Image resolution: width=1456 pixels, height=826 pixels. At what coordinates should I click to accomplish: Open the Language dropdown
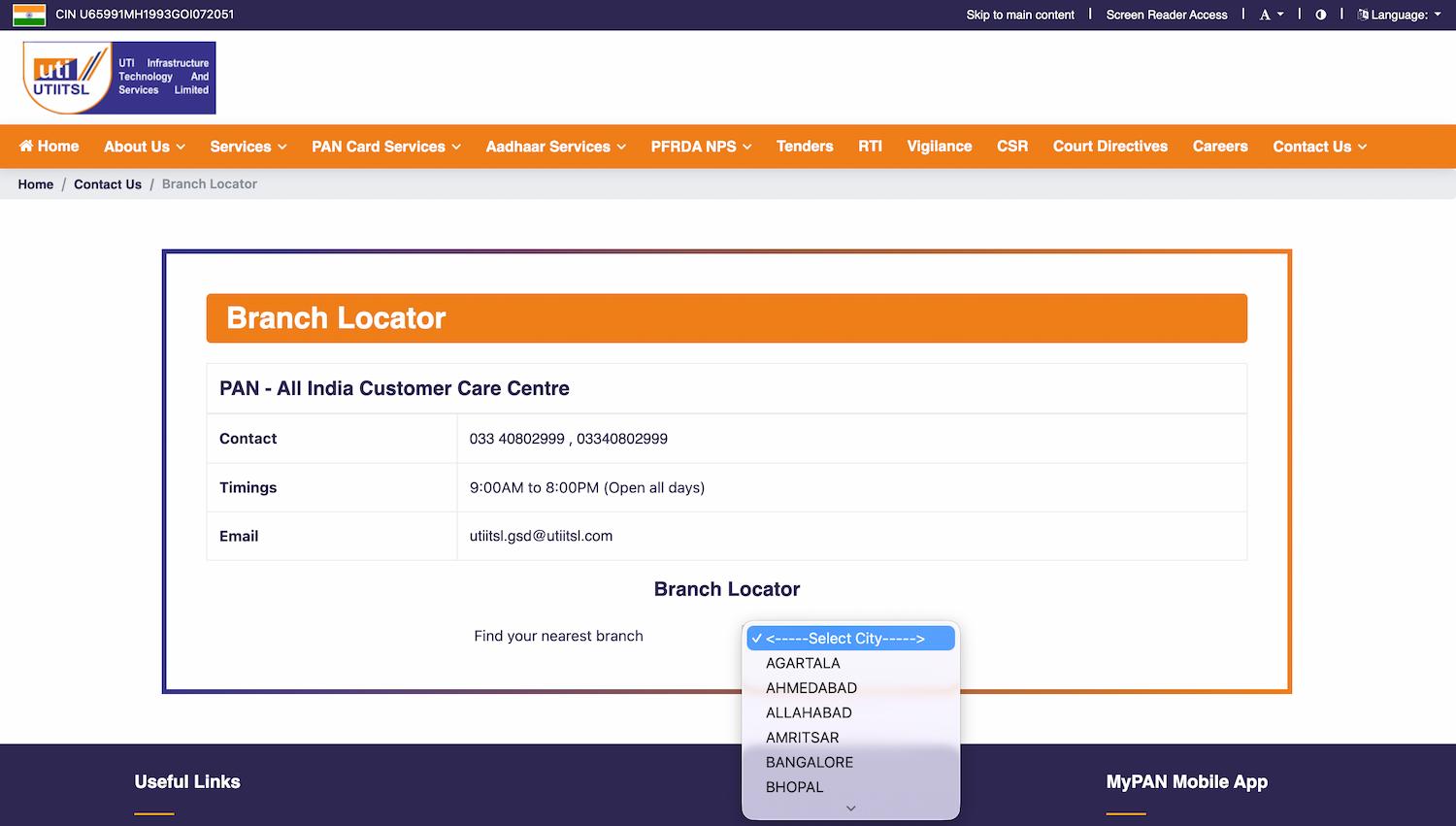tap(1399, 15)
